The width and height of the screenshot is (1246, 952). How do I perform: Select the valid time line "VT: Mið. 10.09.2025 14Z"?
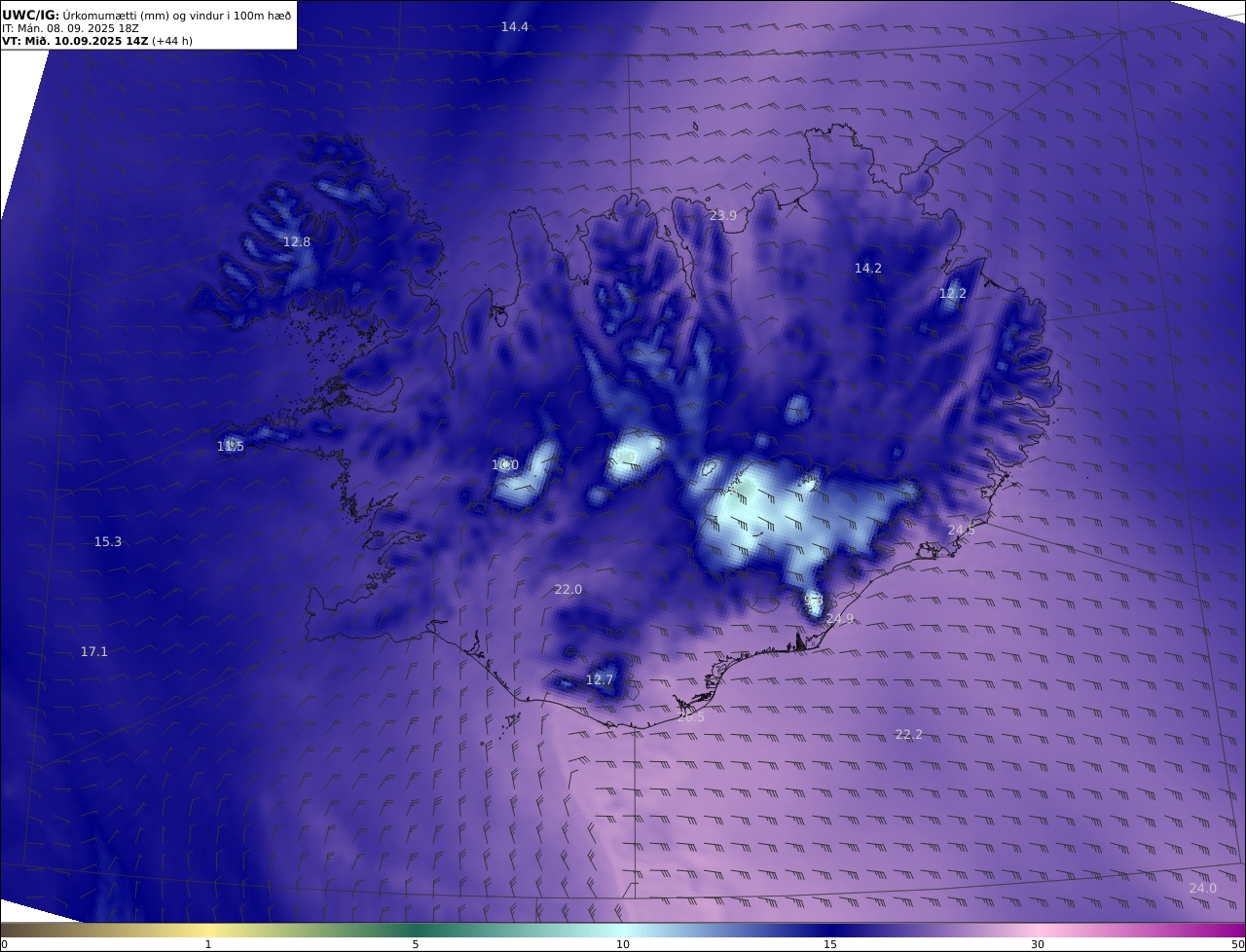coord(75,42)
